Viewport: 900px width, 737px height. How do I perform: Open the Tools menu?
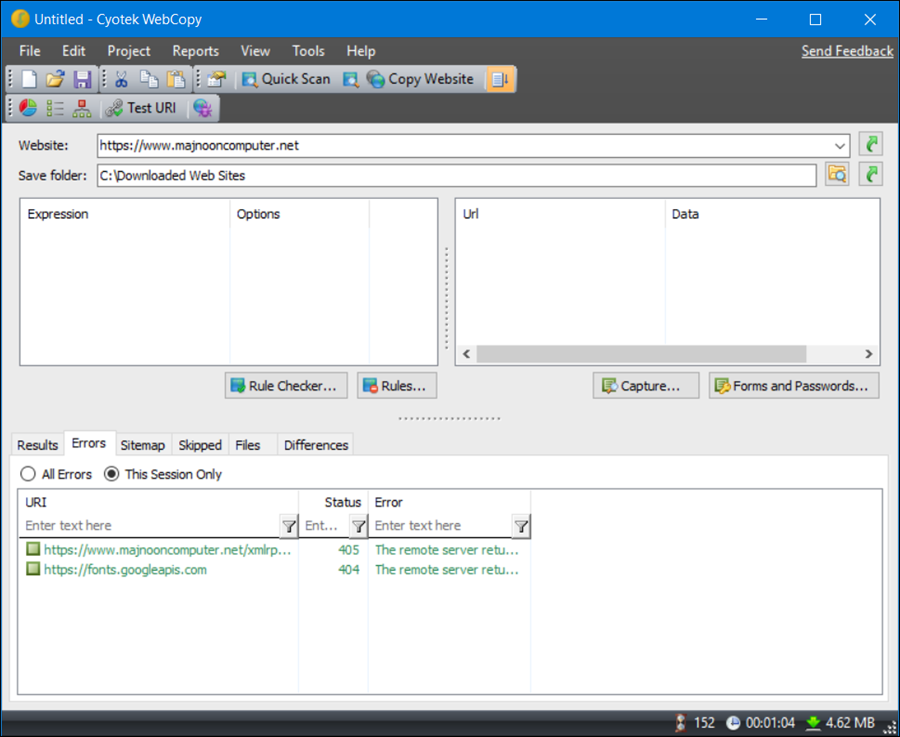coord(308,51)
